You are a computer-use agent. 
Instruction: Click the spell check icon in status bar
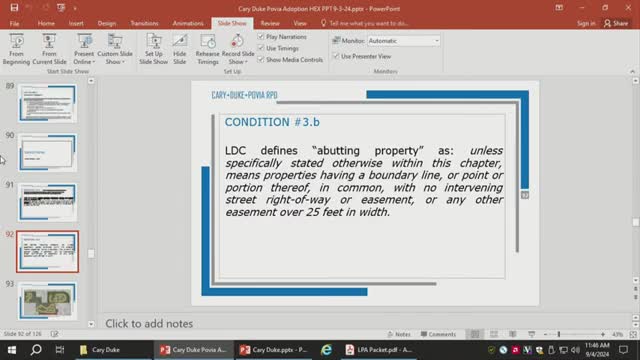click(x=54, y=334)
